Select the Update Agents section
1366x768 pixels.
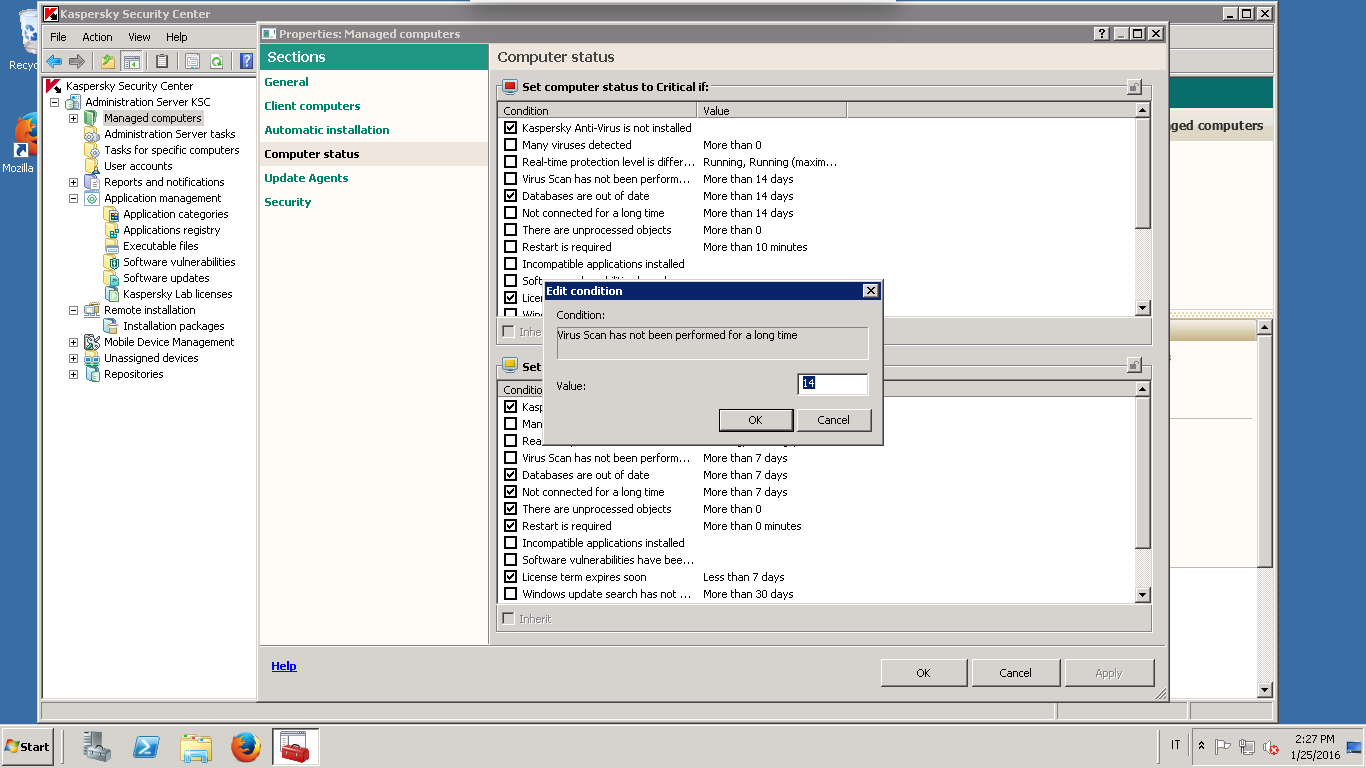(x=306, y=178)
